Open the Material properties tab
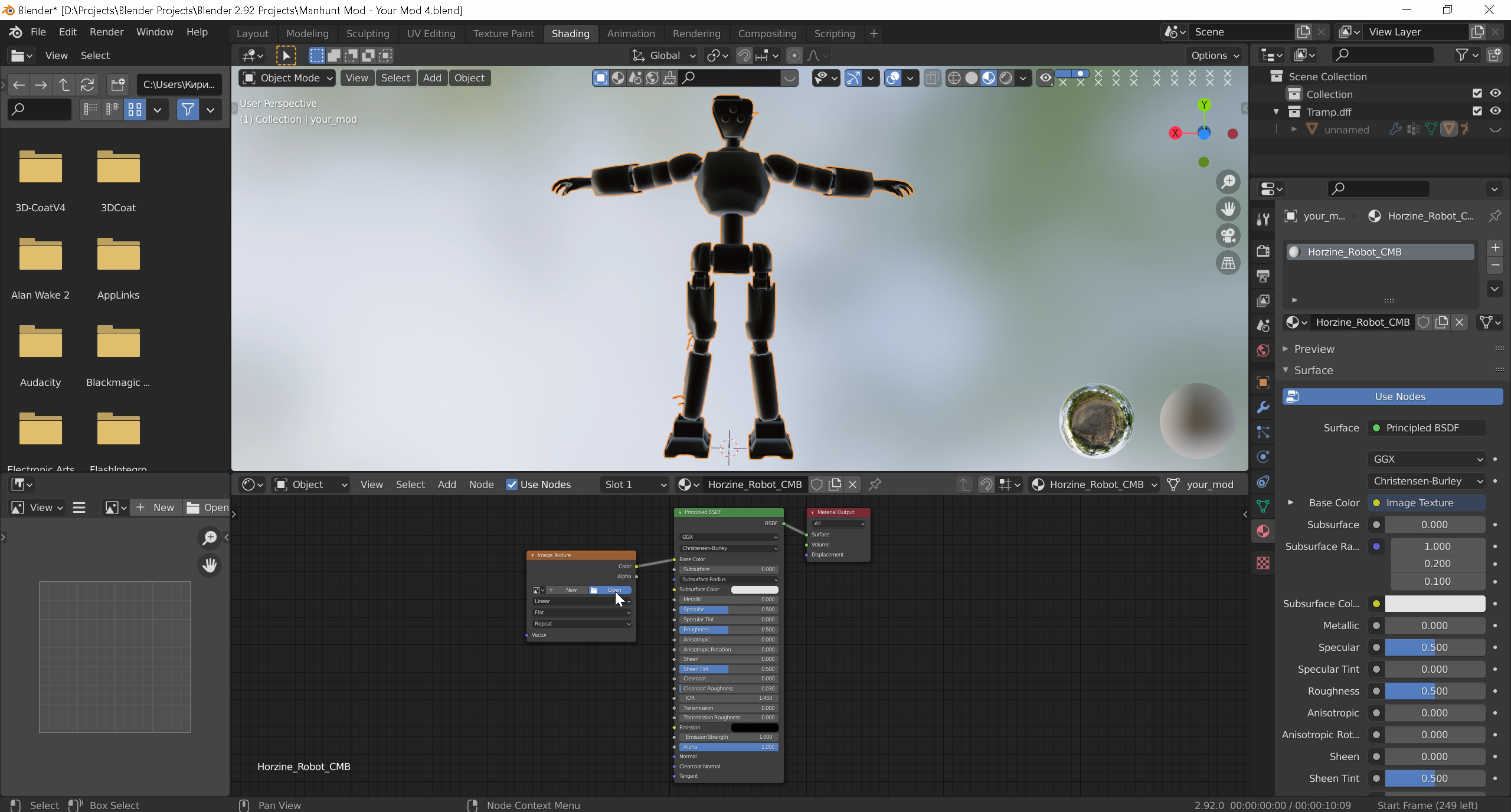 (x=1263, y=531)
